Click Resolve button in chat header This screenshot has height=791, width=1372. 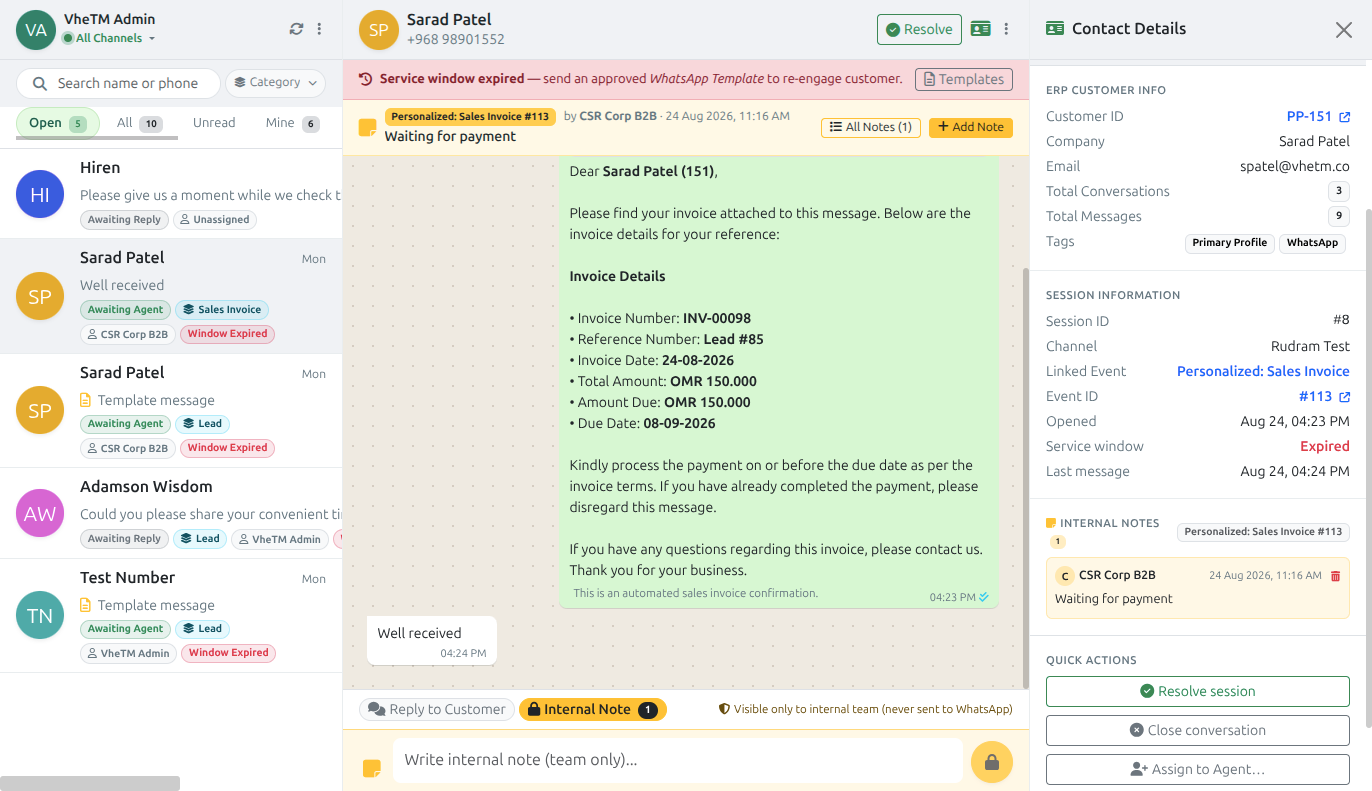coord(919,29)
